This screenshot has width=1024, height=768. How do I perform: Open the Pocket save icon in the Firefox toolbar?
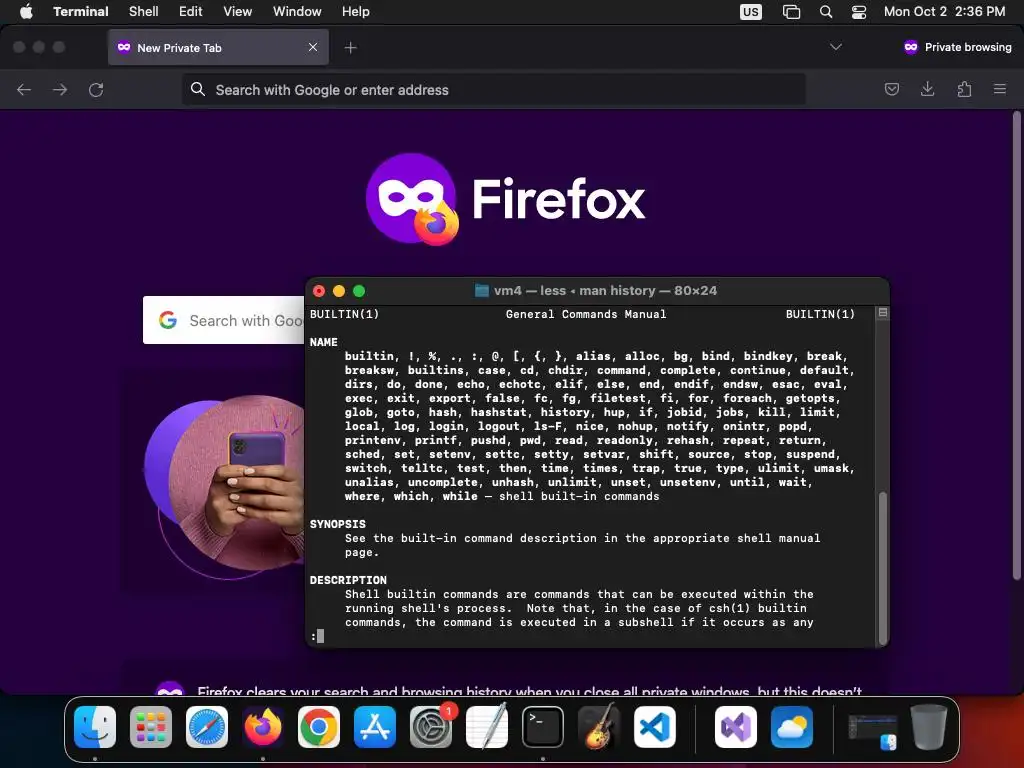(x=891, y=89)
